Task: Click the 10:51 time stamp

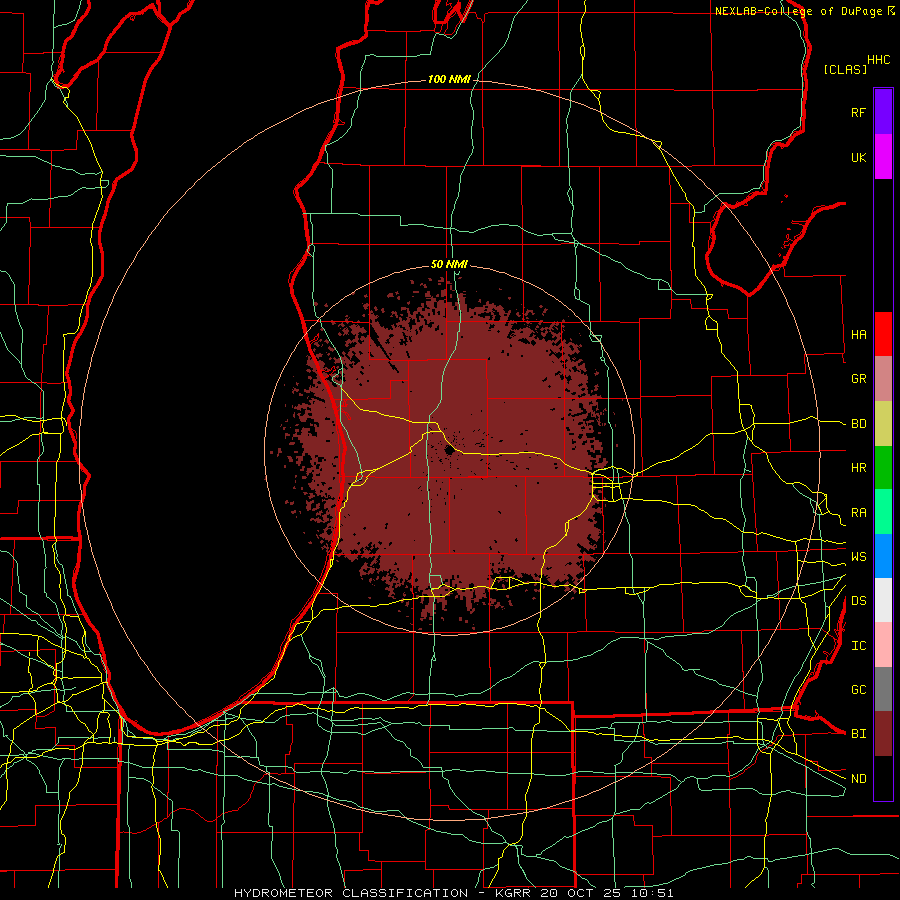Action: tap(651, 893)
